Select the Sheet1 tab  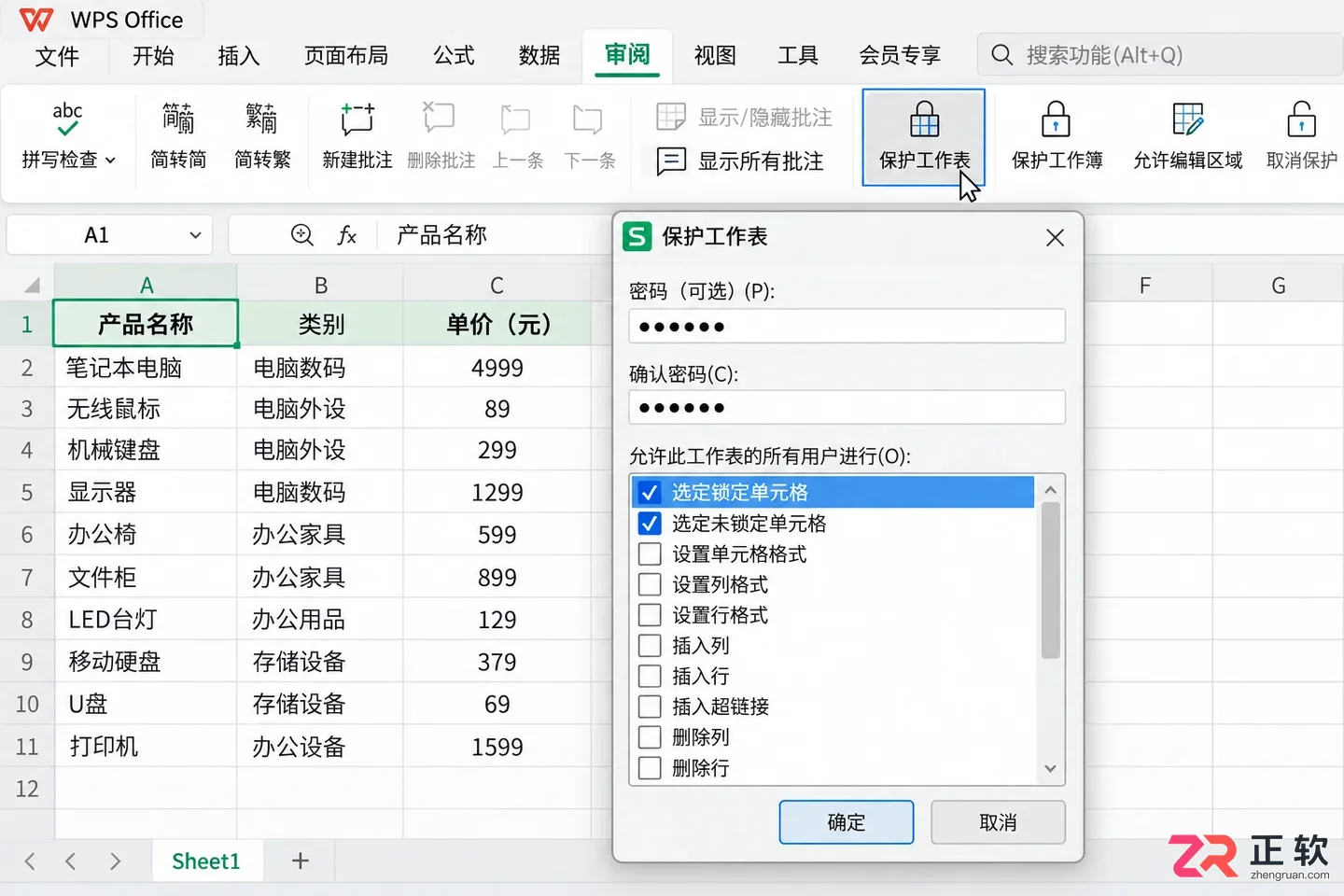(206, 861)
